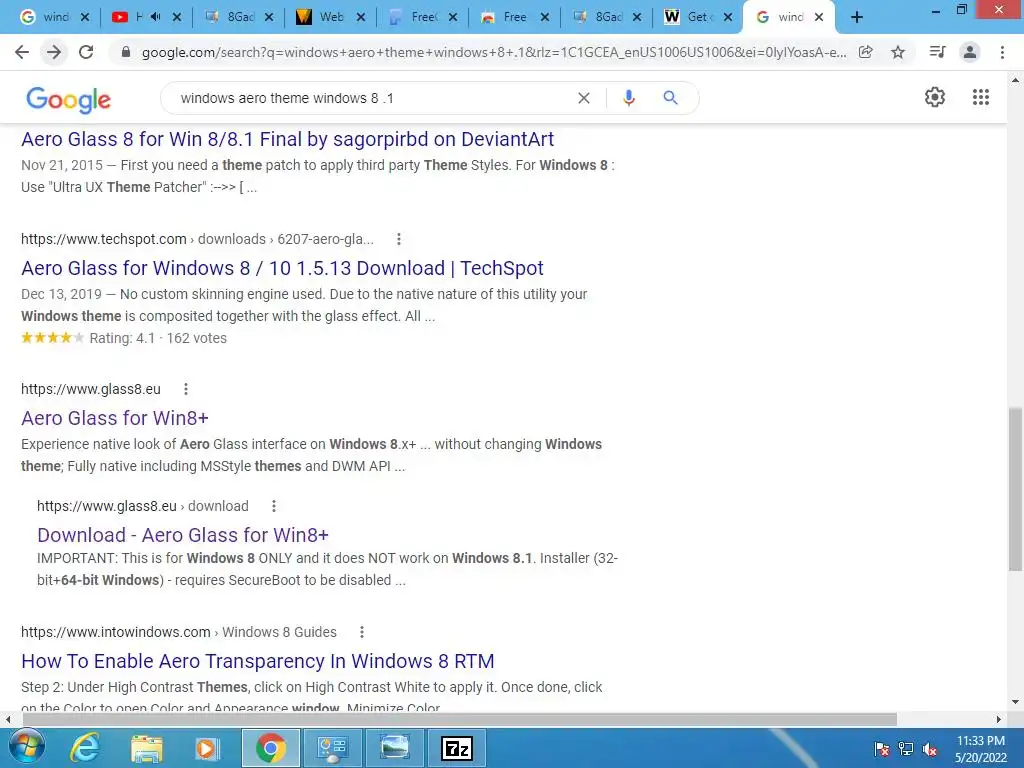The width and height of the screenshot is (1024, 768).
Task: Open a new browser tab
Action: [857, 18]
